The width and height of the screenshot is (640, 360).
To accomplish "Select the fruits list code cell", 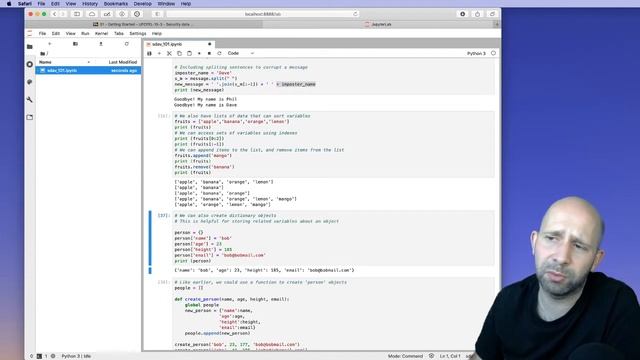I will tap(333, 144).
